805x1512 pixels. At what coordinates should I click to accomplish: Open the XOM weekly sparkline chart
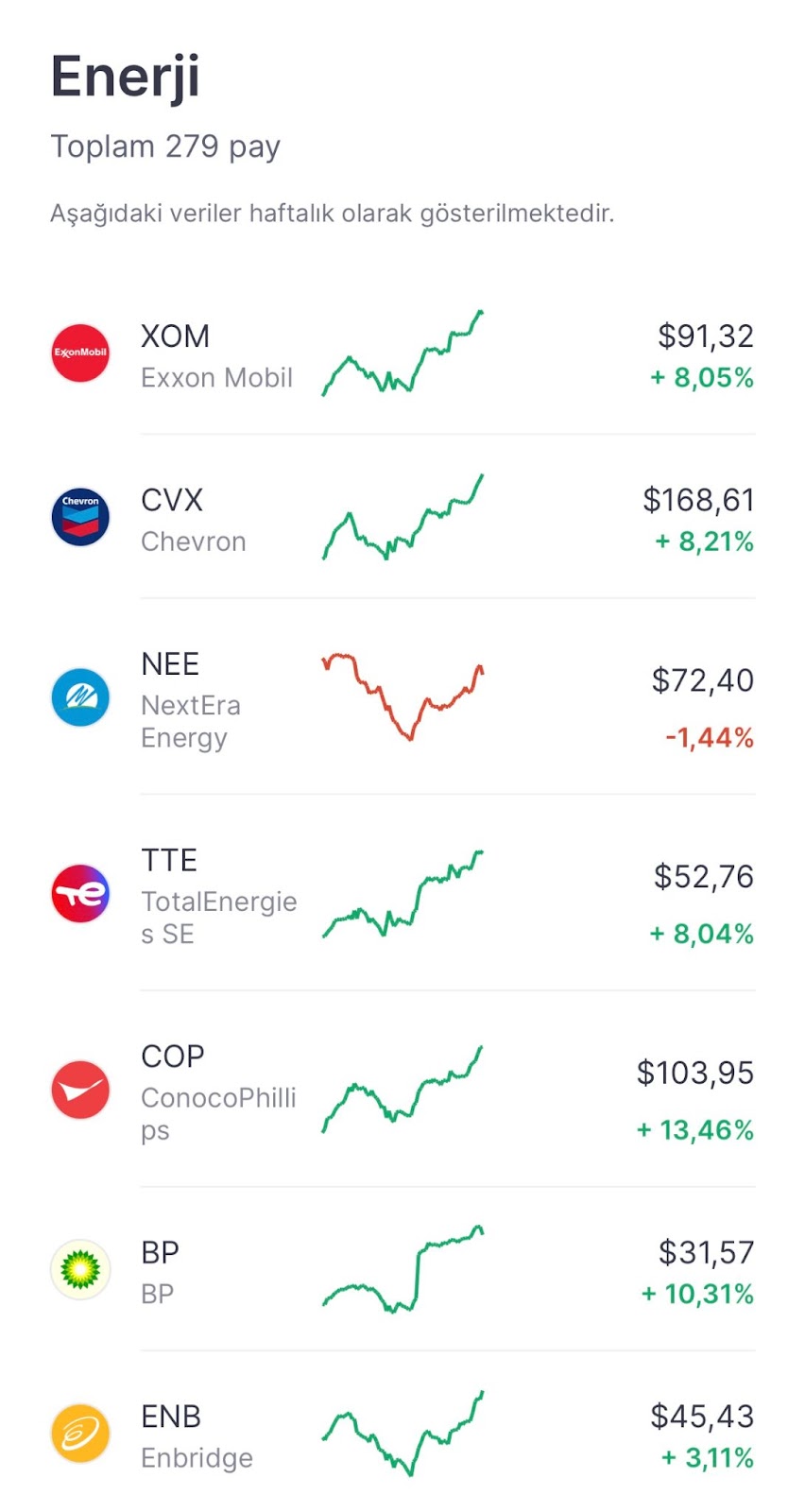(x=402, y=352)
